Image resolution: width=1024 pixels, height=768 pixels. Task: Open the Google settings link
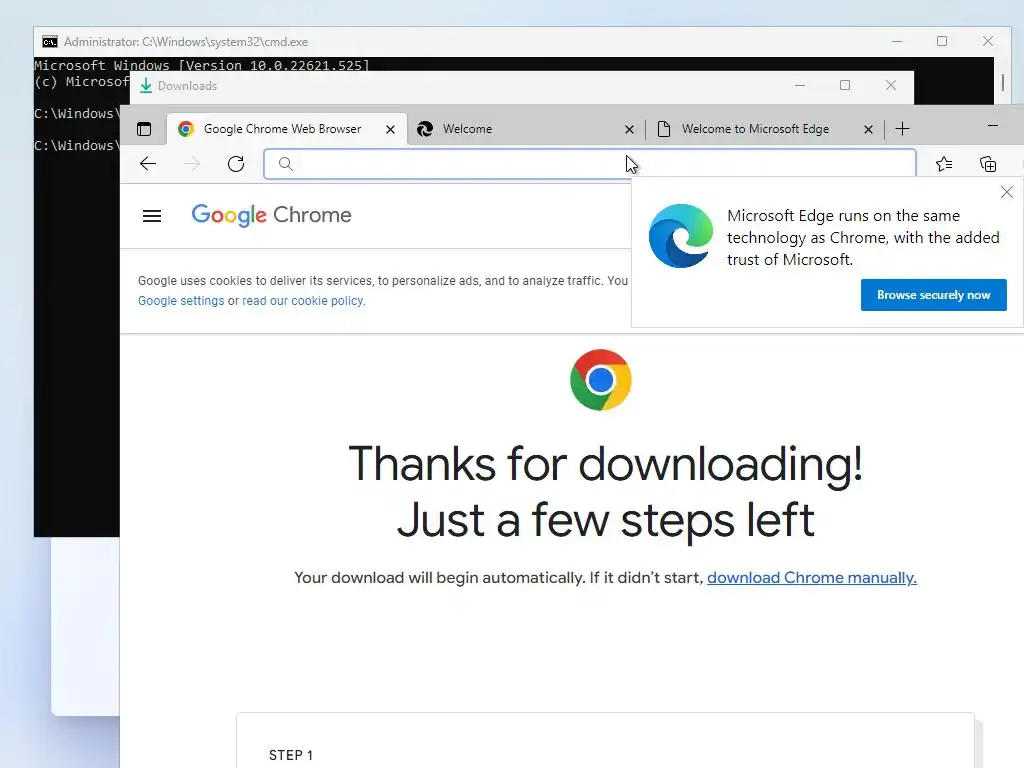181,301
